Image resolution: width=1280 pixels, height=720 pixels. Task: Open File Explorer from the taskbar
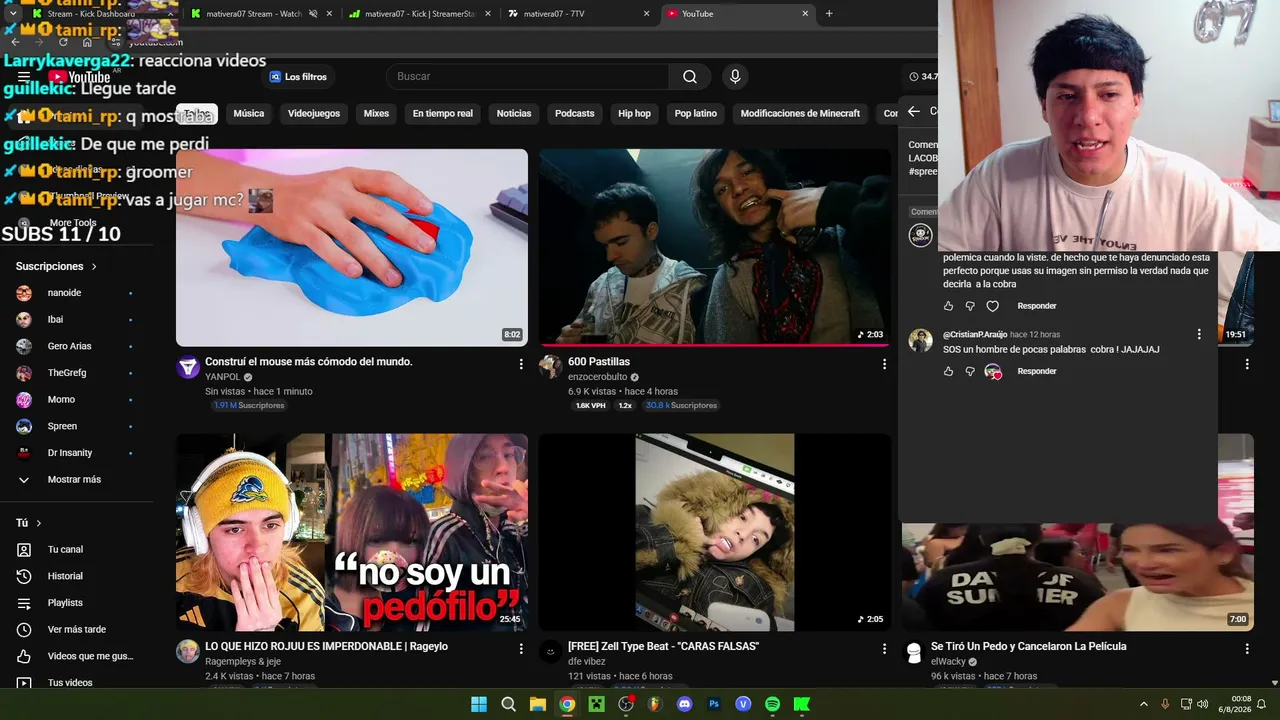coord(538,704)
